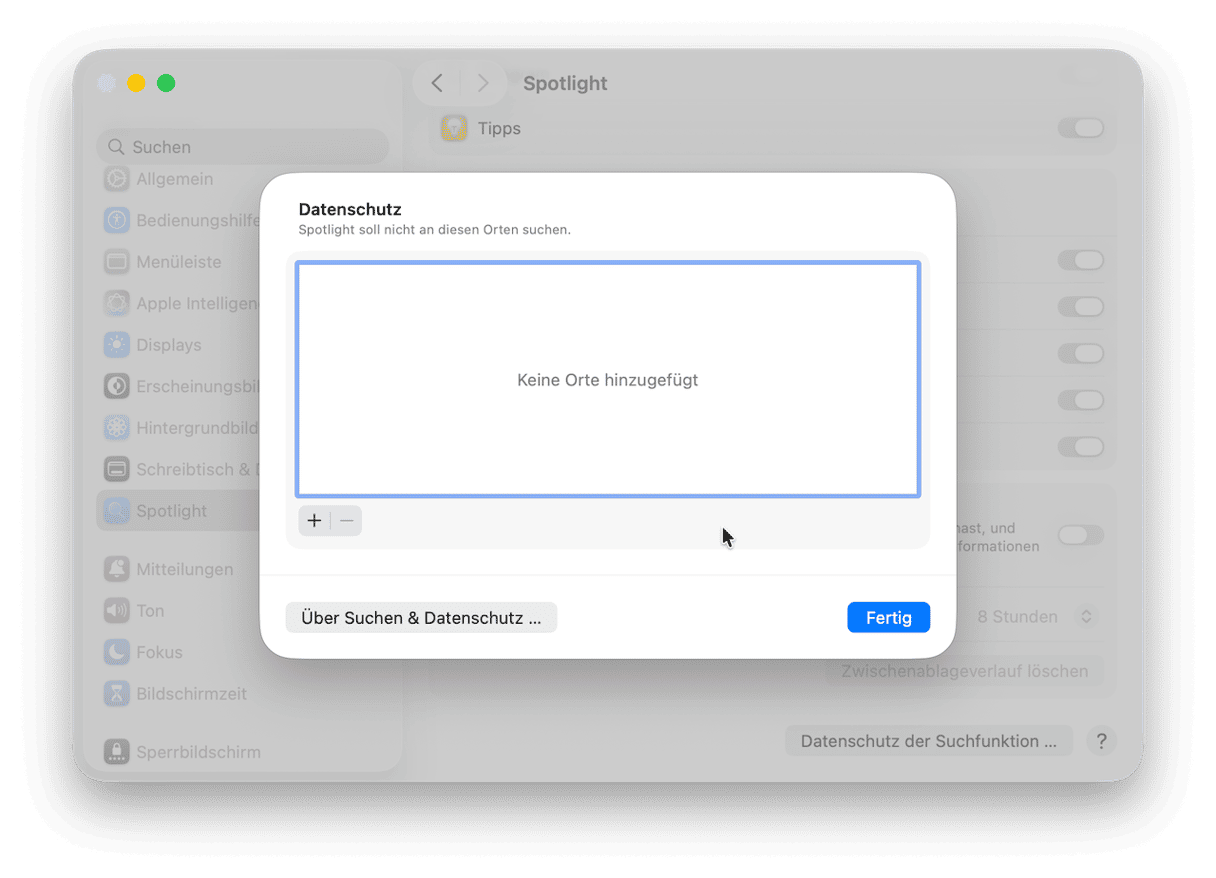The image size is (1216, 878).
Task: Open Fokus moon icon in sidebar
Action: click(x=117, y=652)
